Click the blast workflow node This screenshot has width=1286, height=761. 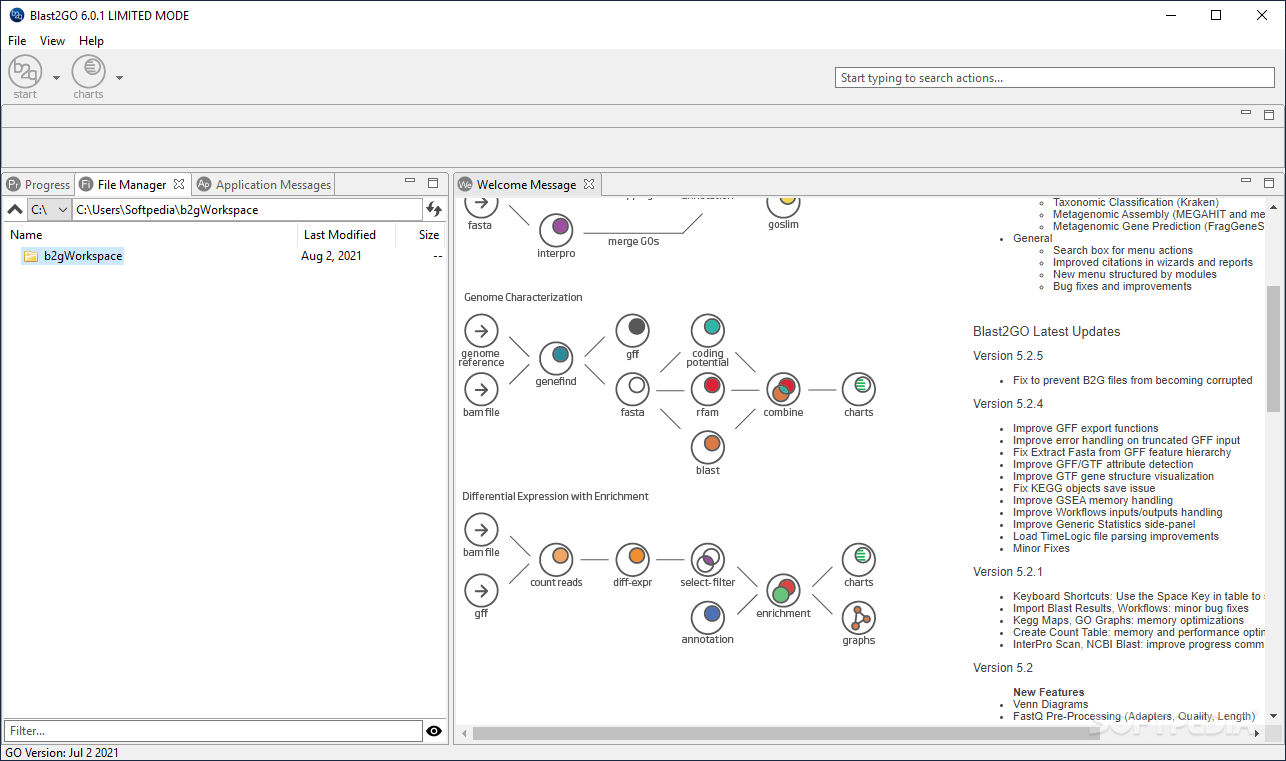(x=708, y=446)
